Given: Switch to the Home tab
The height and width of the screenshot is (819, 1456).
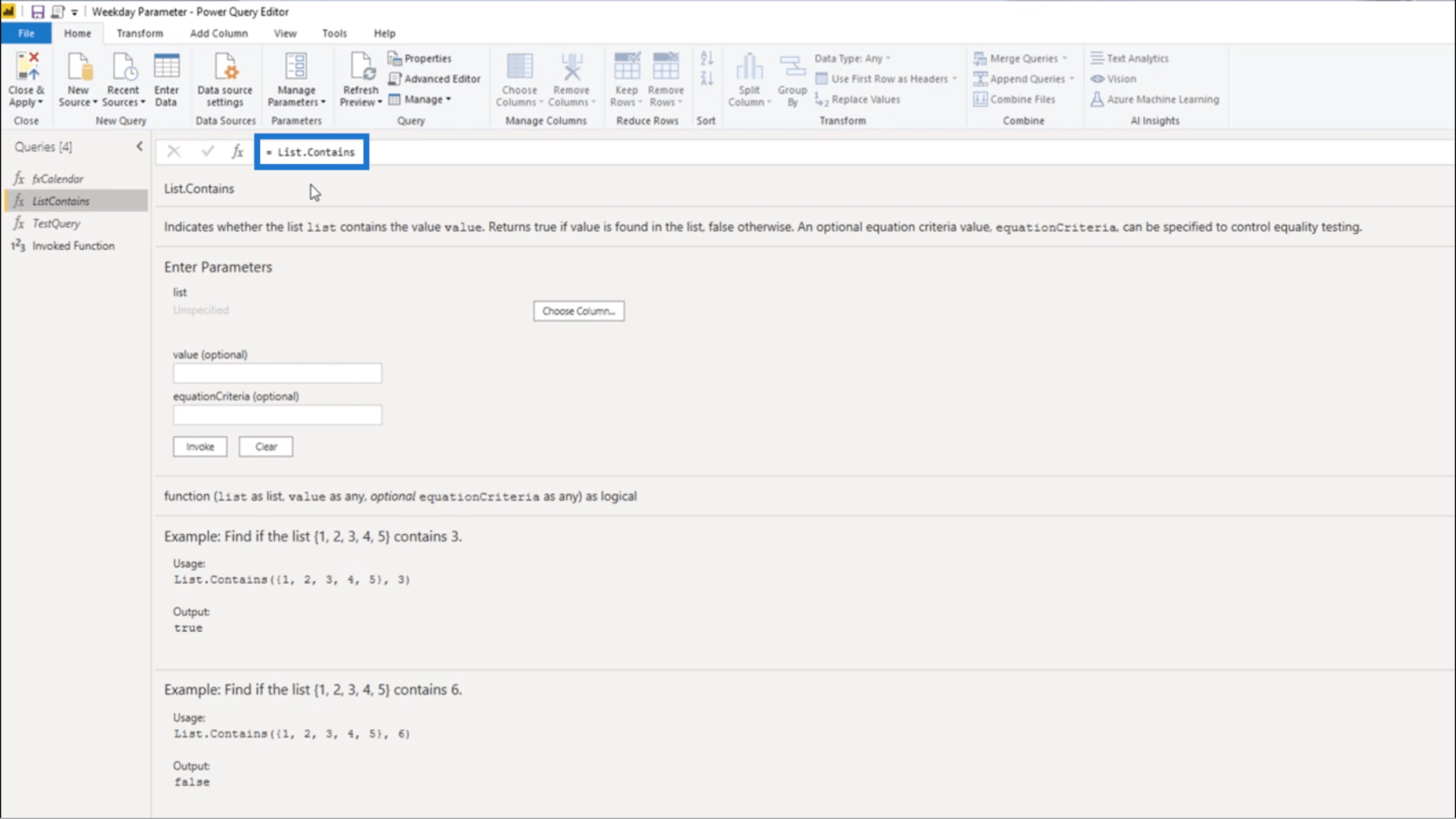Looking at the screenshot, I should [x=77, y=33].
